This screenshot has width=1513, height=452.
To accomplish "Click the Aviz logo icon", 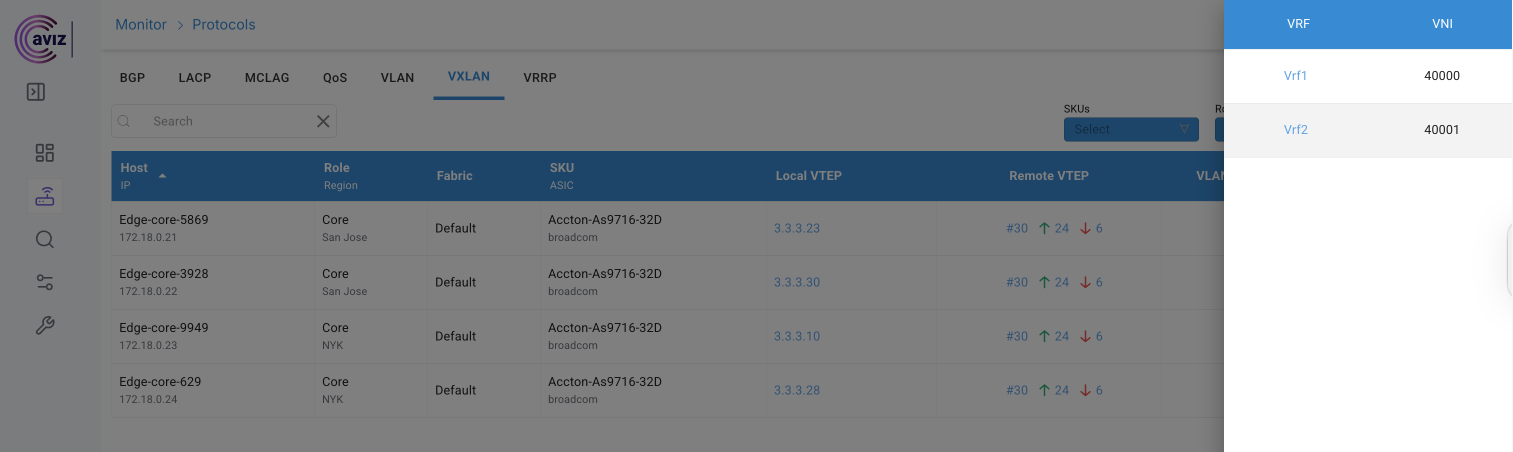I will click(40, 38).
